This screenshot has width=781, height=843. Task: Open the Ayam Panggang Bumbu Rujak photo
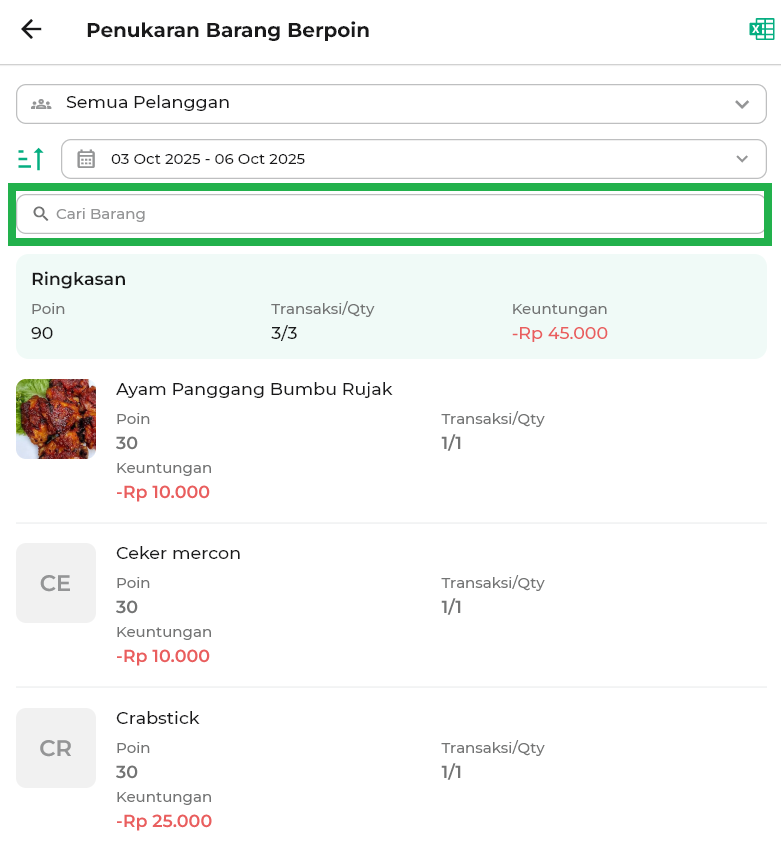click(x=56, y=419)
